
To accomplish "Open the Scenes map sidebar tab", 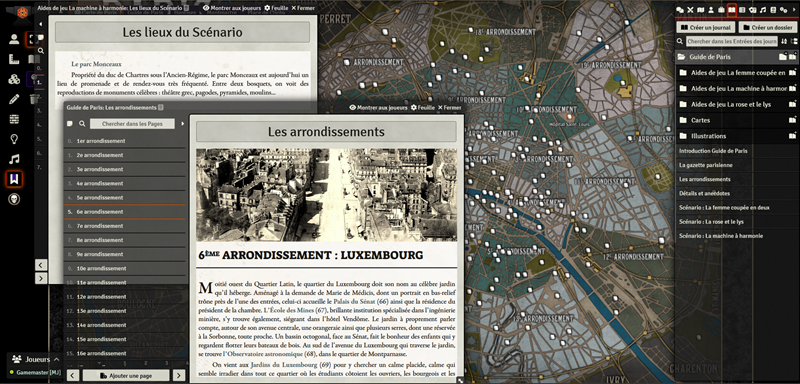I will click(701, 10).
